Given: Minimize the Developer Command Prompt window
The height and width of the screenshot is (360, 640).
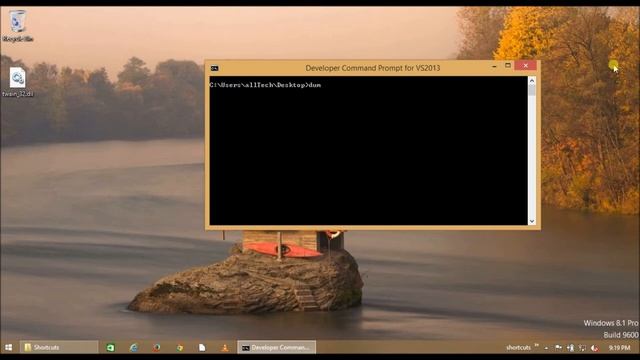Looking at the screenshot, I should point(494,66).
